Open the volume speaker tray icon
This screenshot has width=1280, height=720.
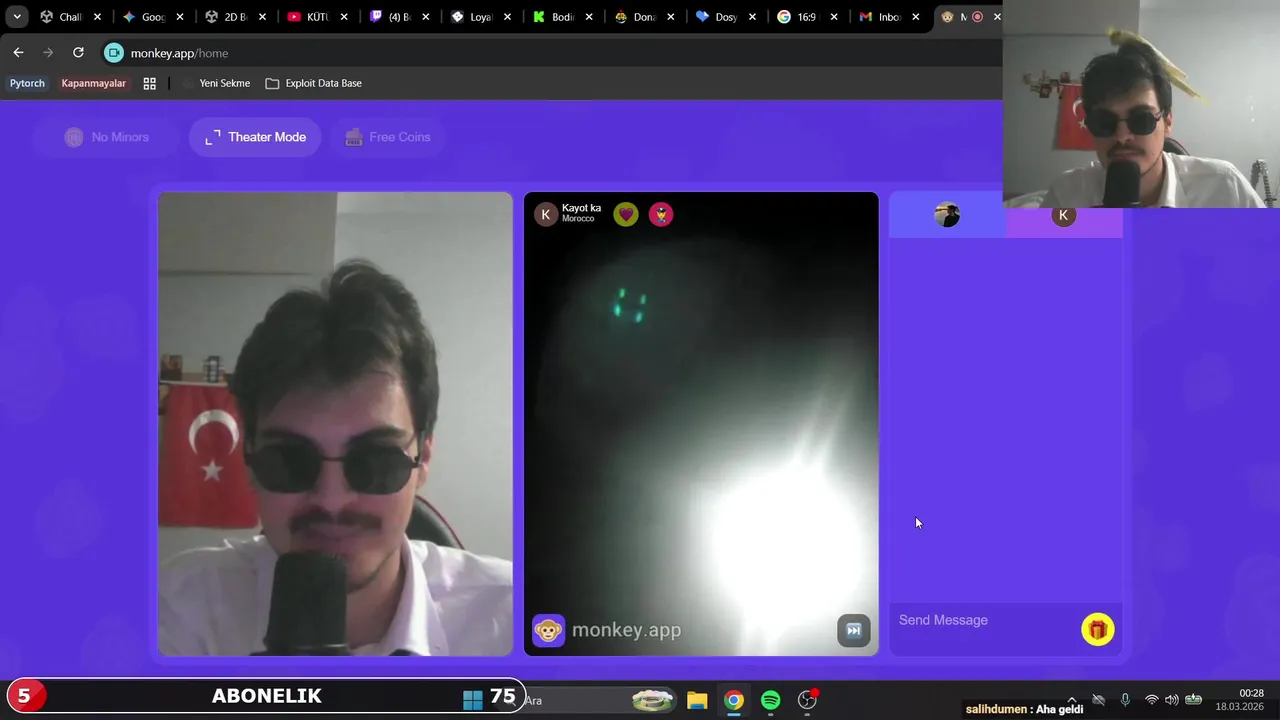tap(1171, 700)
